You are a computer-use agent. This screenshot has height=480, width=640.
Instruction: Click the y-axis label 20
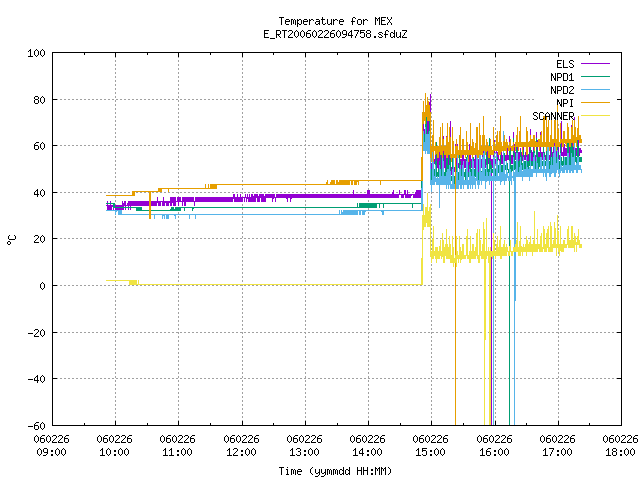(x=39, y=239)
